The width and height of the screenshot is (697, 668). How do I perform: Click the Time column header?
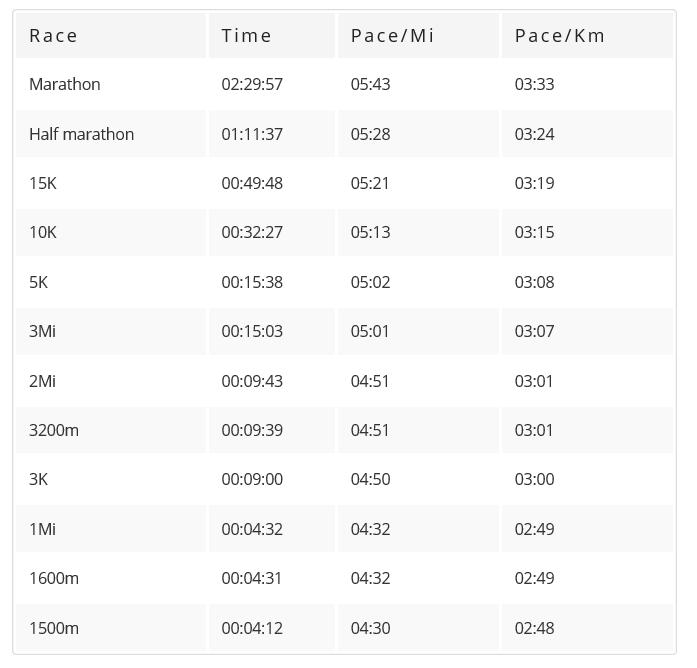pos(272,36)
